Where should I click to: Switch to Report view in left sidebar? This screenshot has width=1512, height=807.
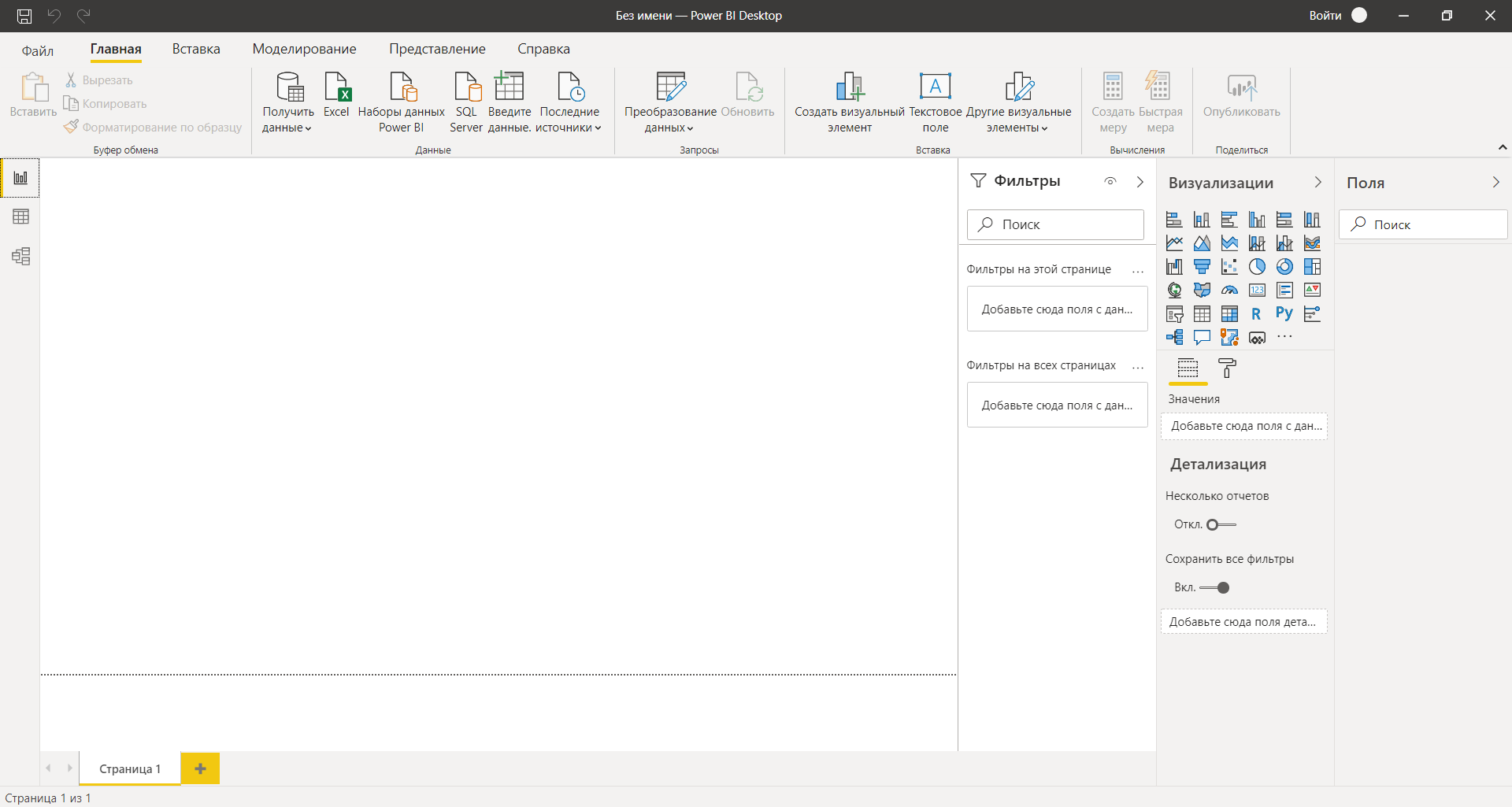20,178
